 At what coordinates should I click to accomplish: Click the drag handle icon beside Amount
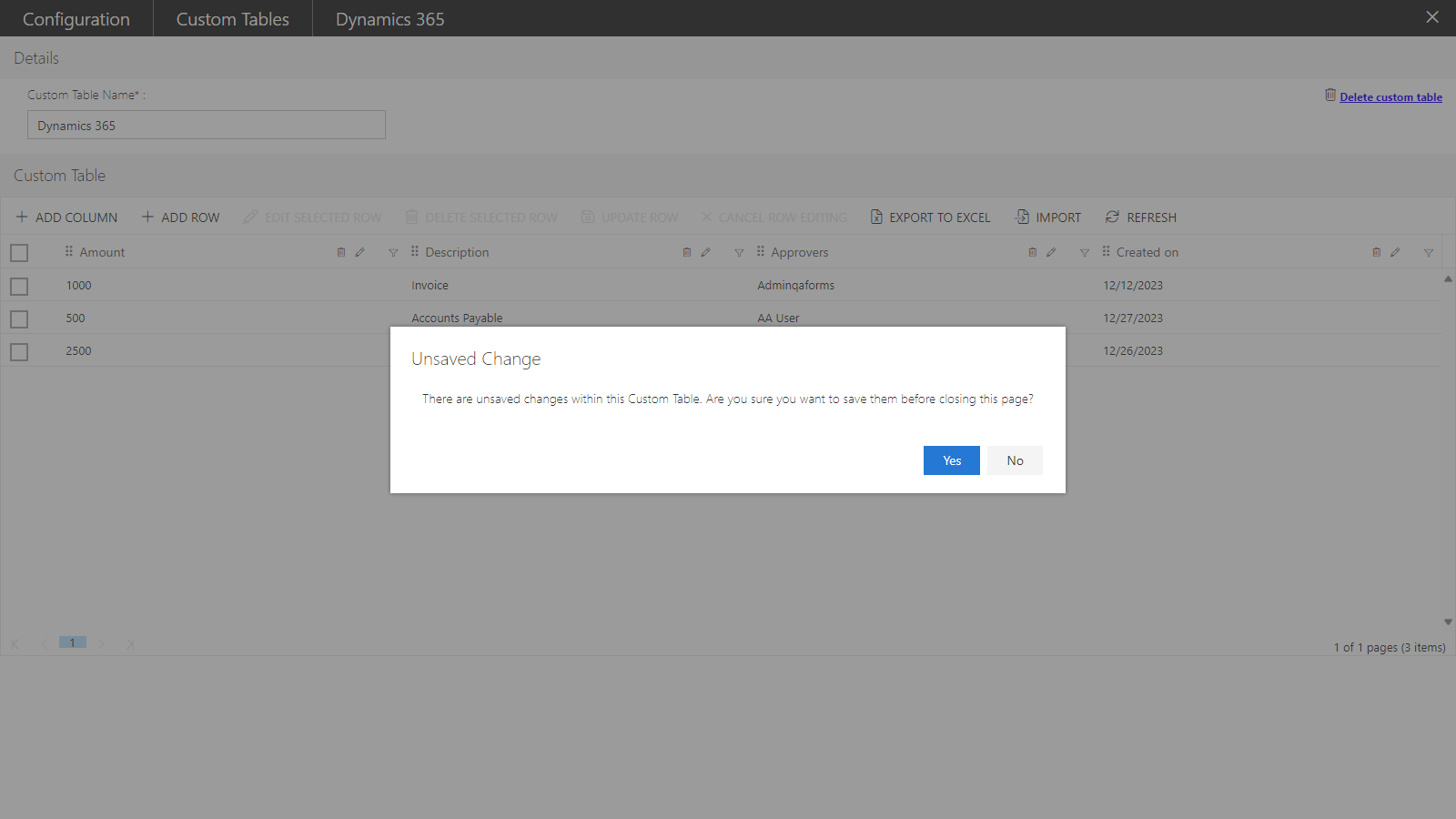click(x=69, y=251)
